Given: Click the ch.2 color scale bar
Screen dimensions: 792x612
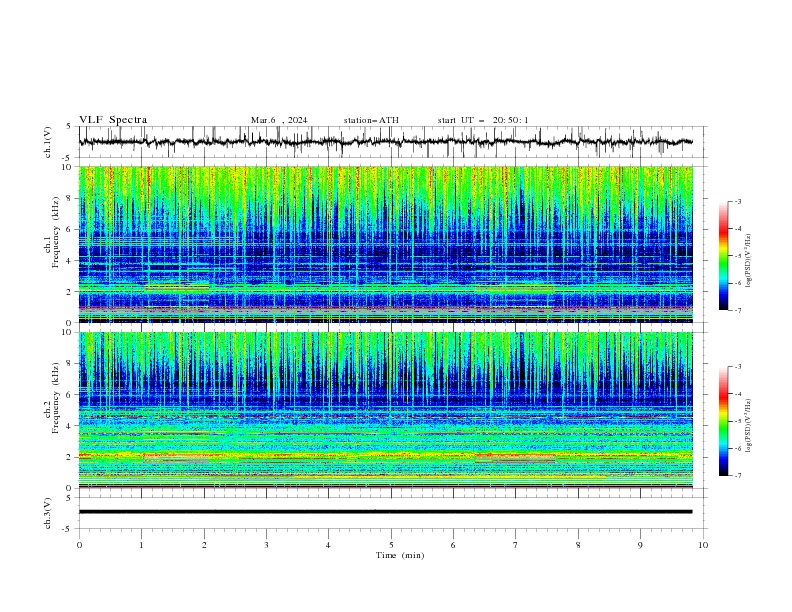Looking at the screenshot, I should [723, 421].
